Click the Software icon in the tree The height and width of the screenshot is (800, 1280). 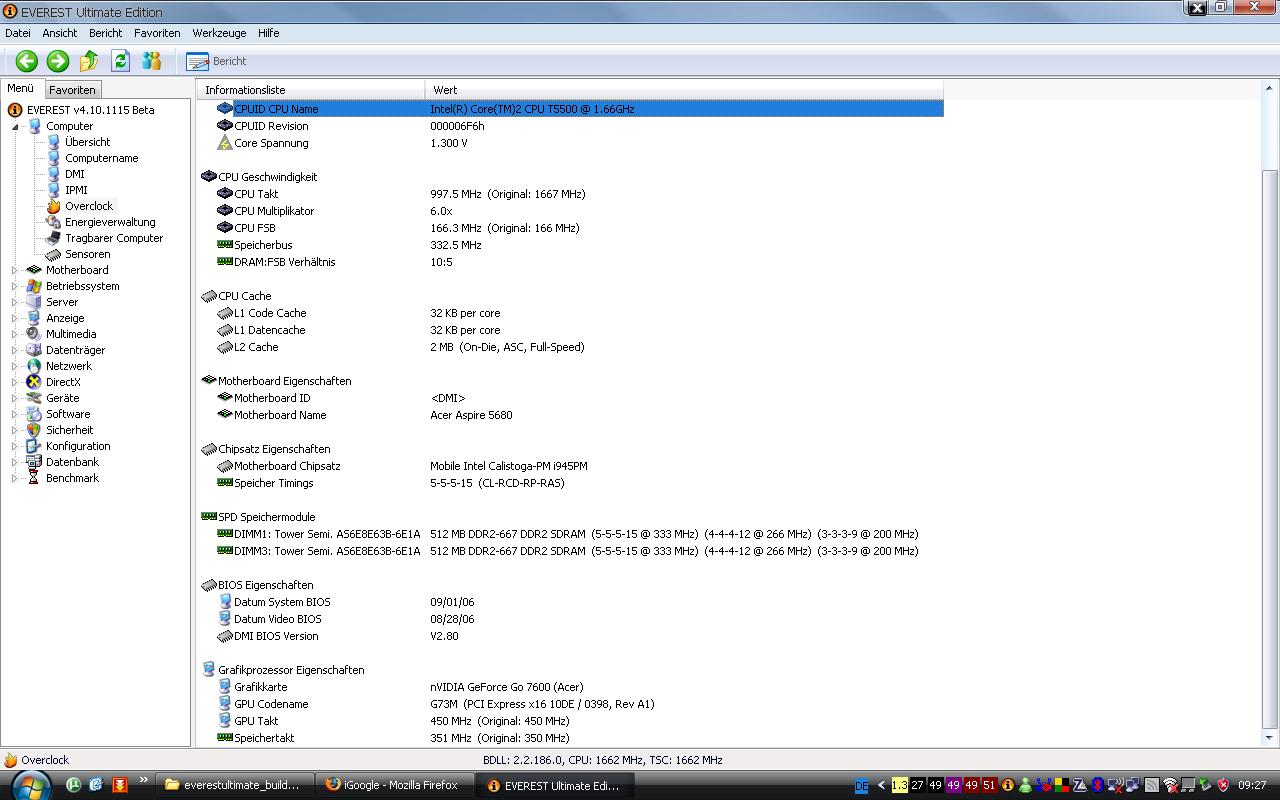click(34, 414)
